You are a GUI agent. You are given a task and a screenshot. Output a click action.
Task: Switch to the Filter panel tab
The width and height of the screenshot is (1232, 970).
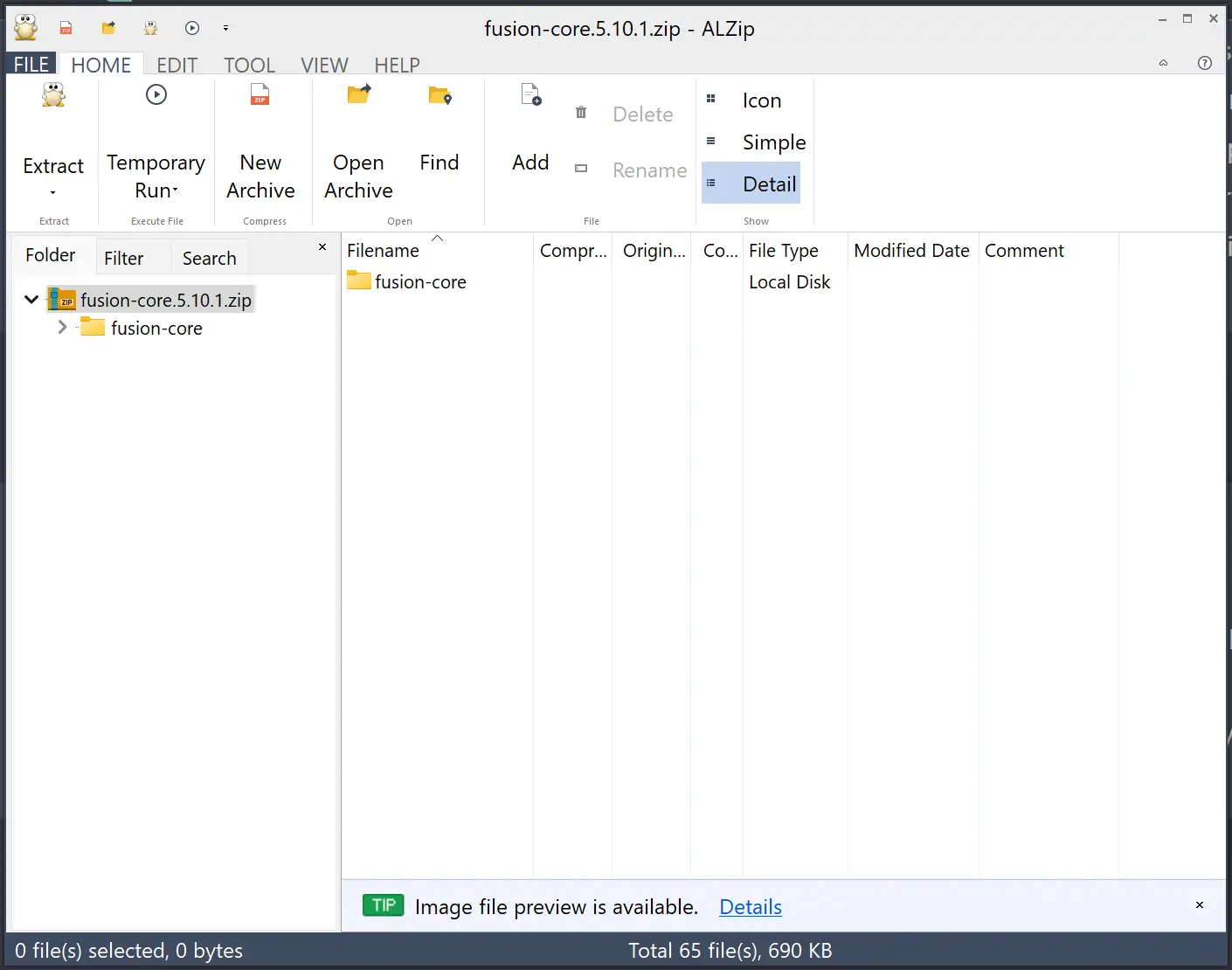(123, 258)
